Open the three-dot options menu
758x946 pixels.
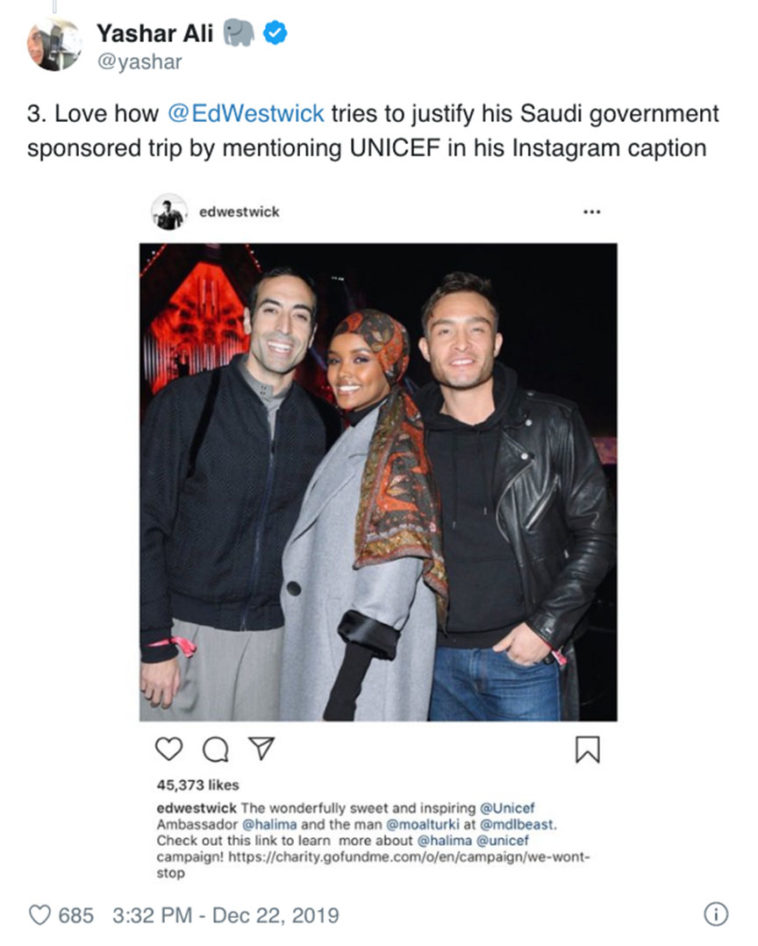coord(592,212)
